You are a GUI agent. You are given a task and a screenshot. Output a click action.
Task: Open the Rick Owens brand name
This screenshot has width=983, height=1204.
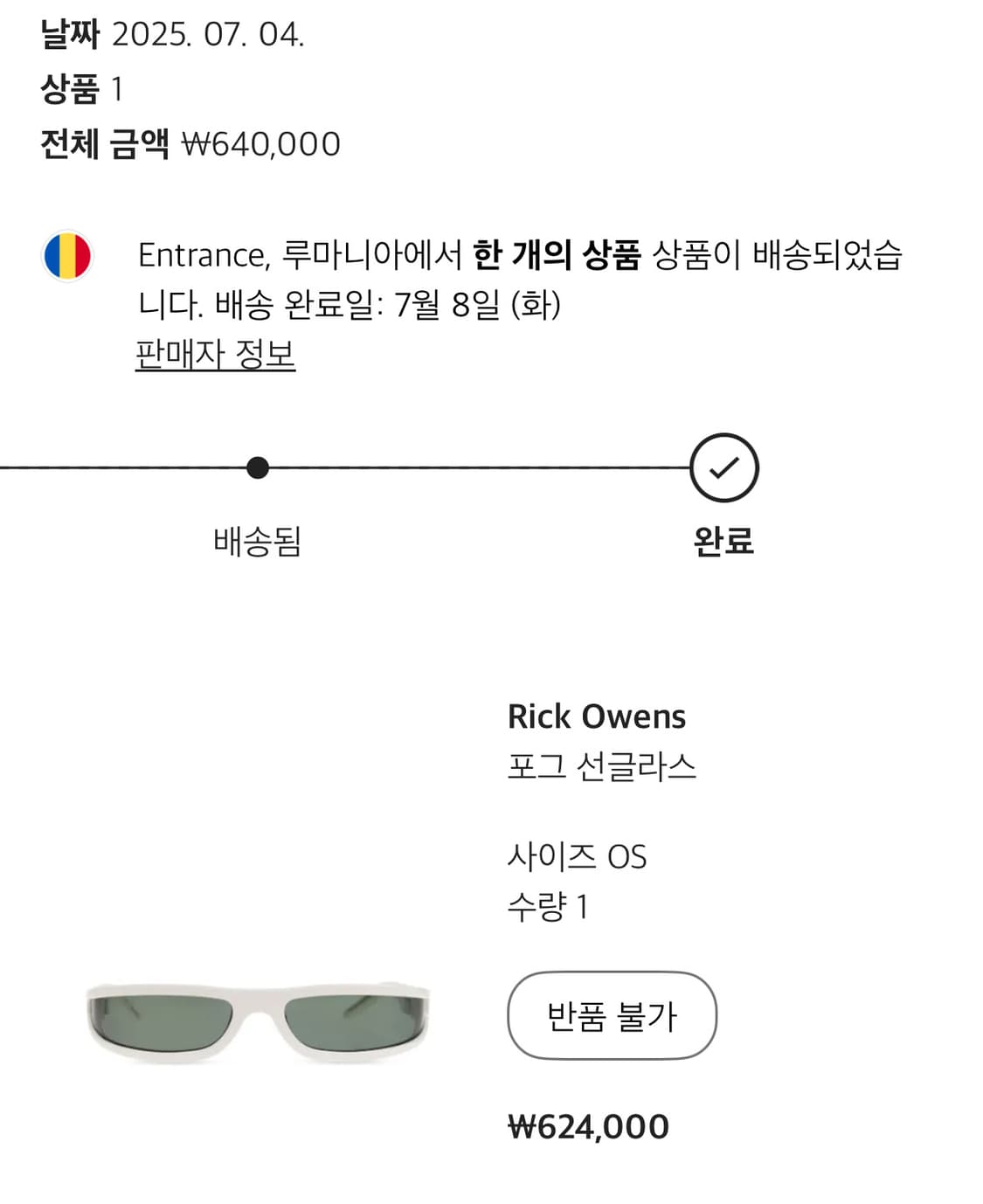point(597,716)
